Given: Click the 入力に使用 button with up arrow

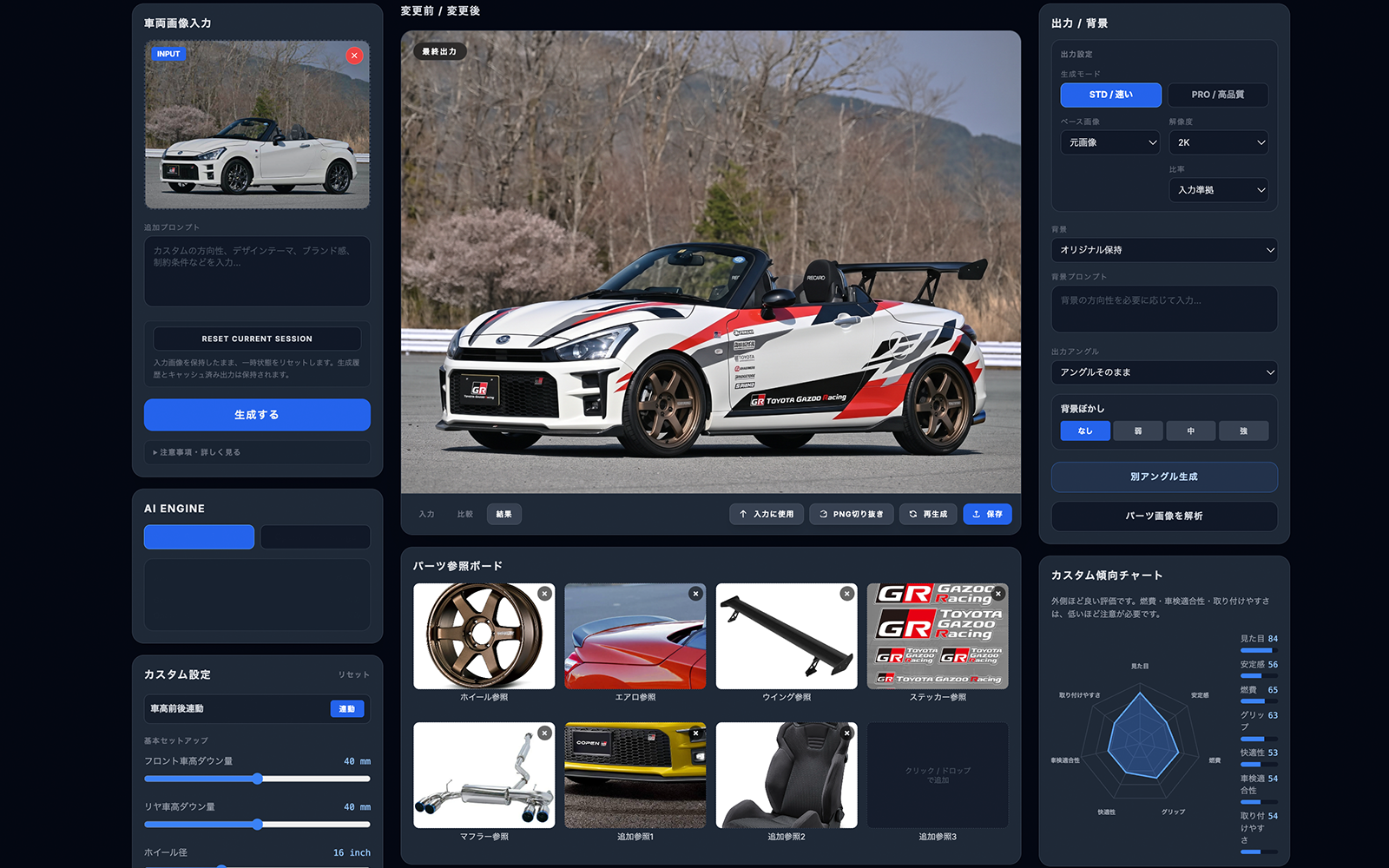Looking at the screenshot, I should pyautogui.click(x=767, y=514).
